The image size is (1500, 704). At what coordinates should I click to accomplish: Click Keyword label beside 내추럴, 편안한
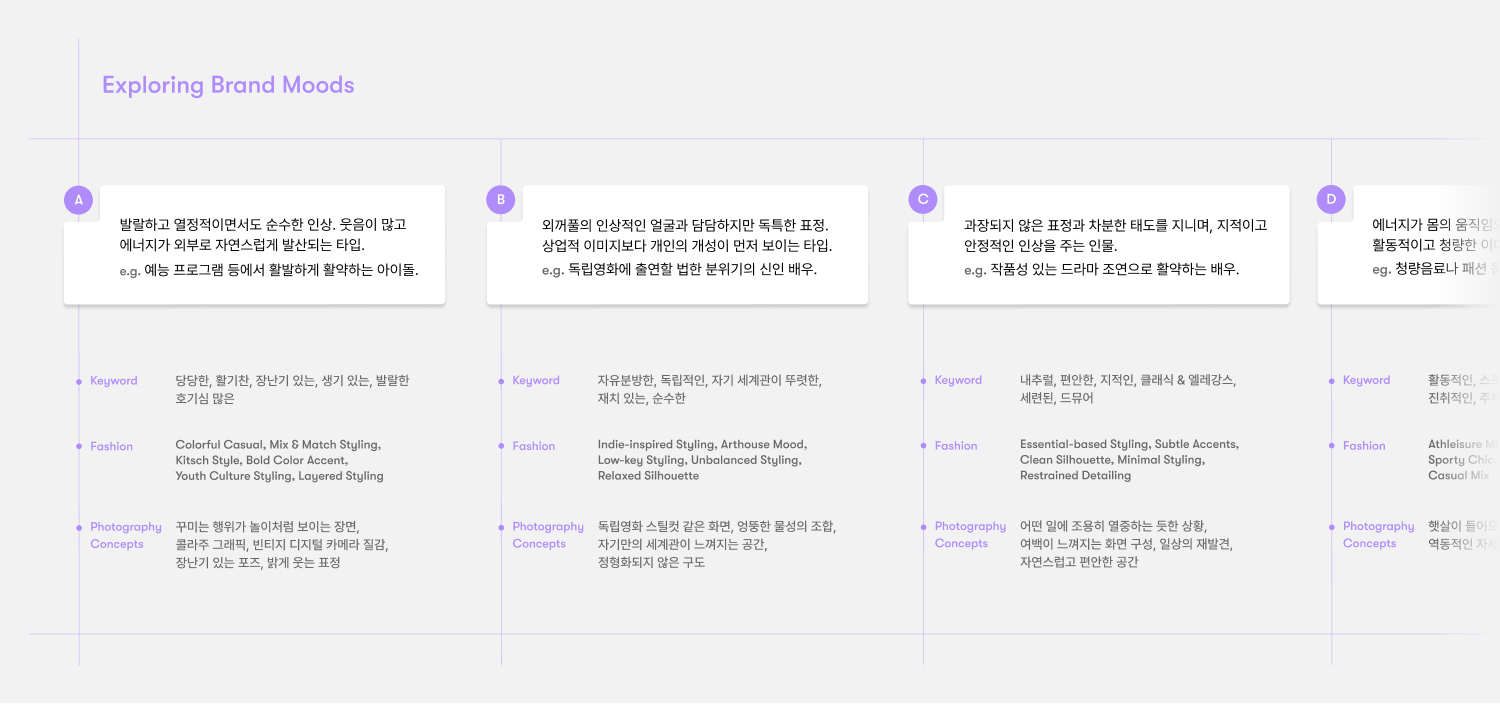coord(958,380)
